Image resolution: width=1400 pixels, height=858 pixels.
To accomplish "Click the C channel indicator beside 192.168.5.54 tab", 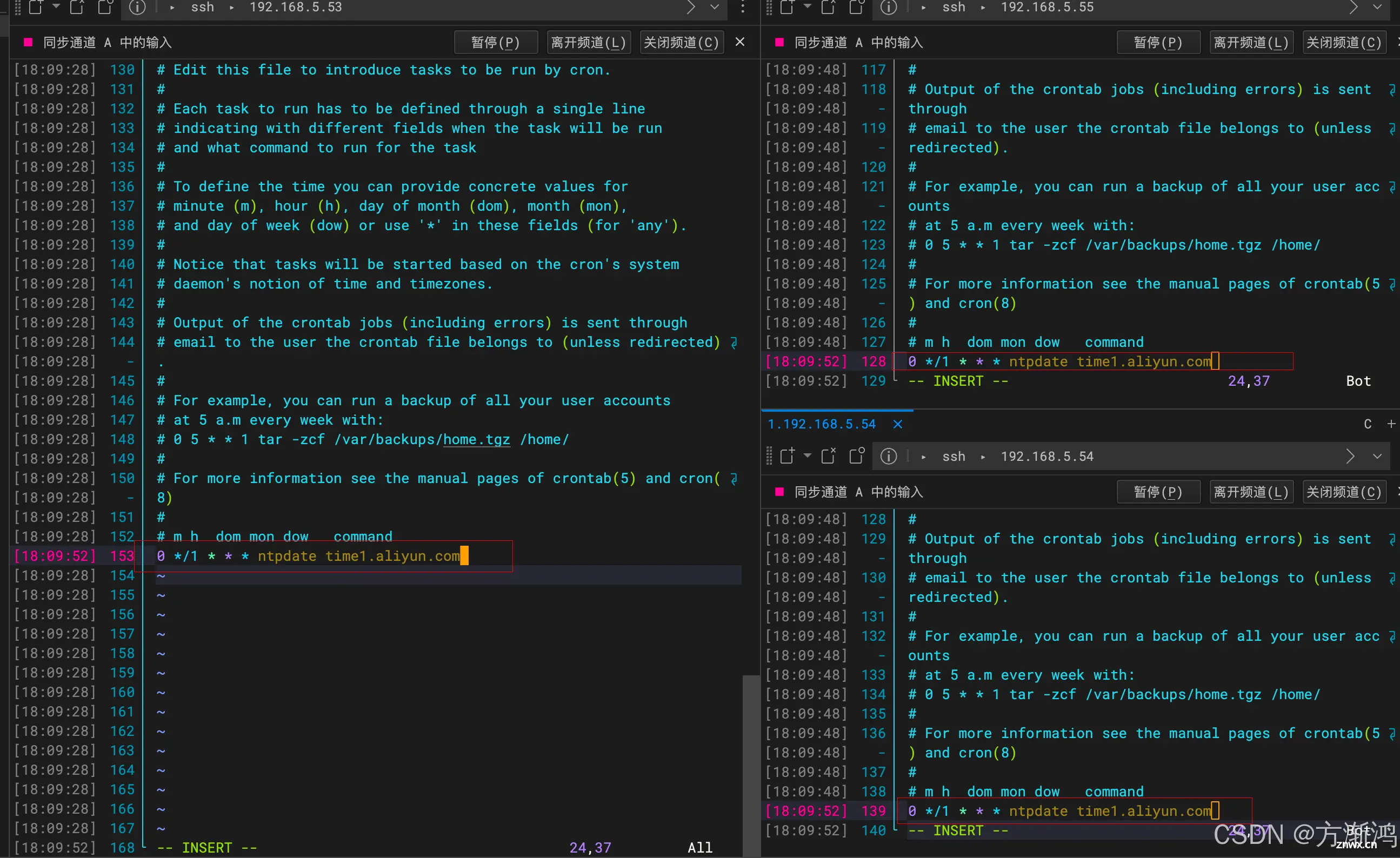I will 1368,424.
